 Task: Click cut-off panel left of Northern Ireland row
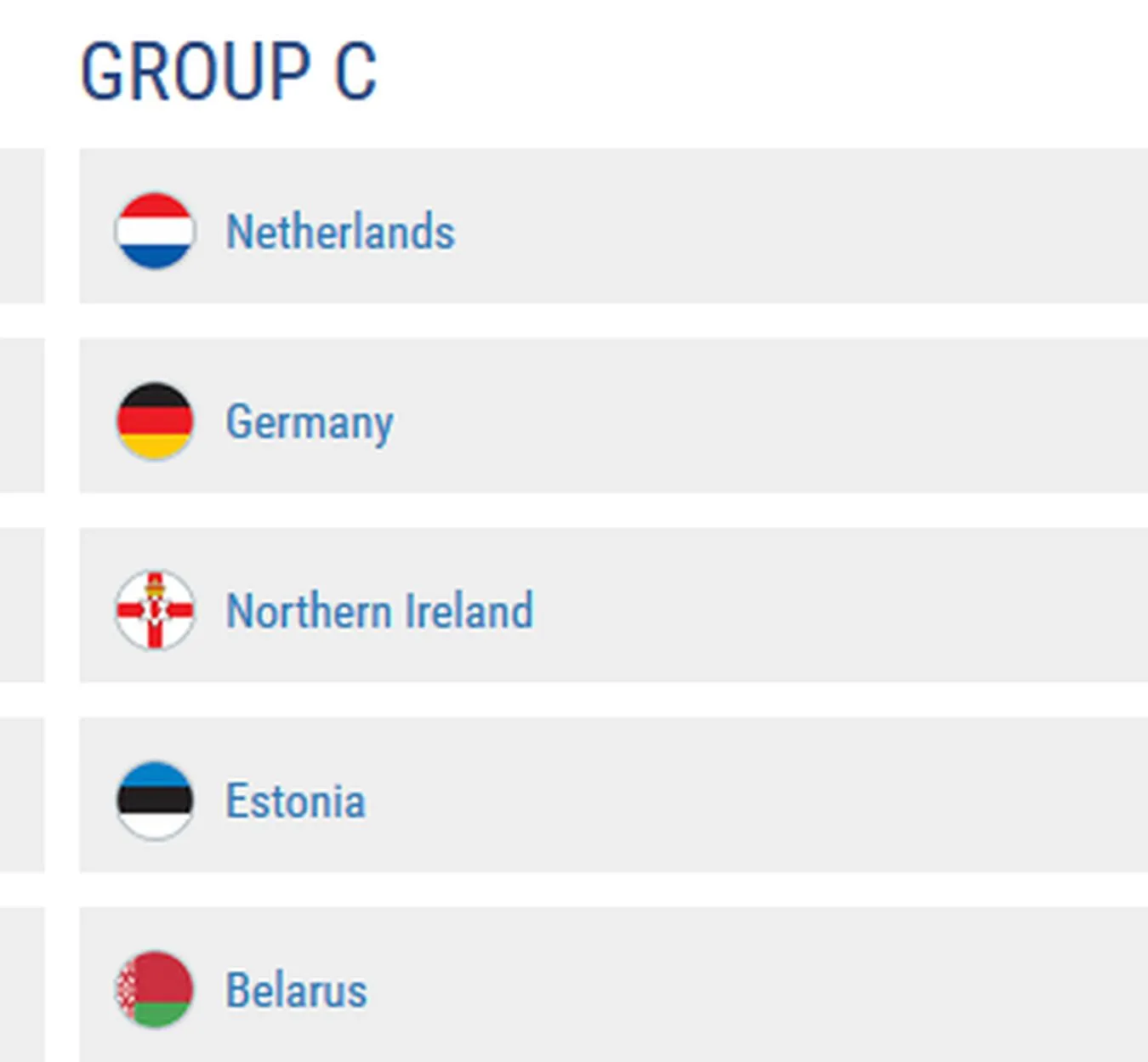click(x=21, y=605)
